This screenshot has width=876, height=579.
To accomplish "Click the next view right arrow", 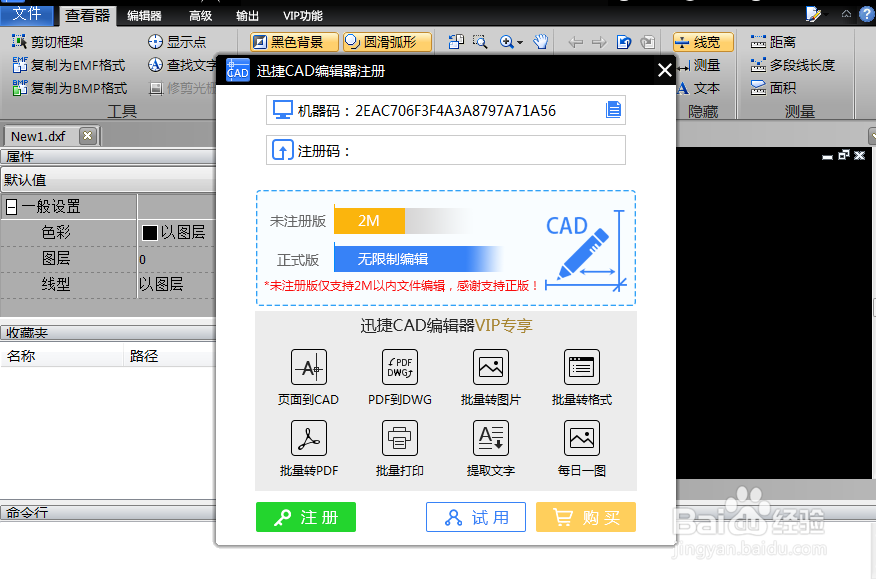I will click(x=599, y=42).
